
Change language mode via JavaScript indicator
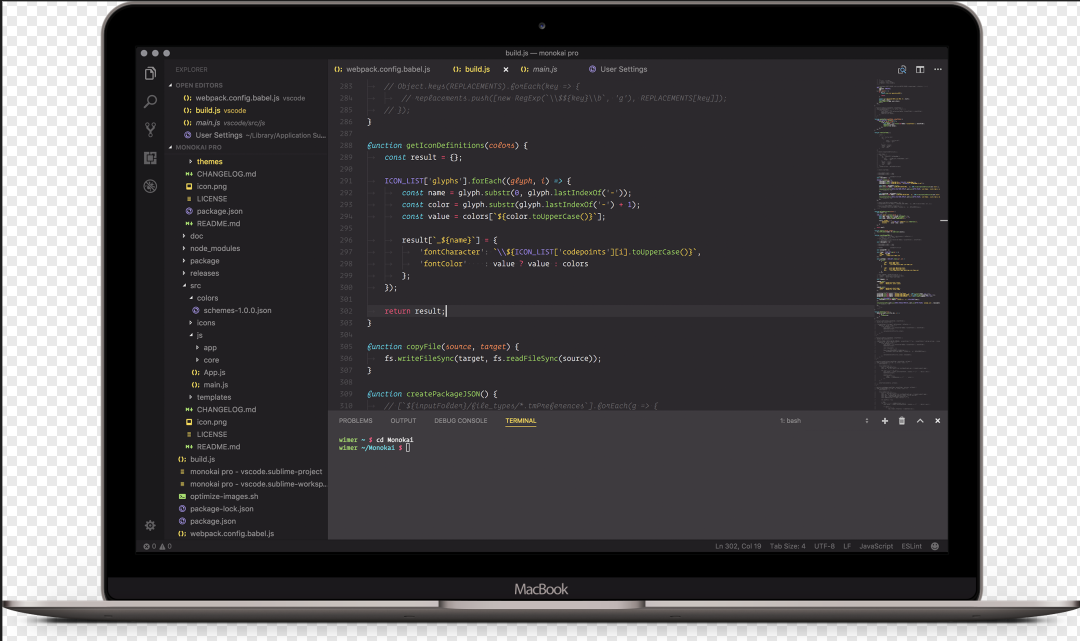(x=875, y=547)
